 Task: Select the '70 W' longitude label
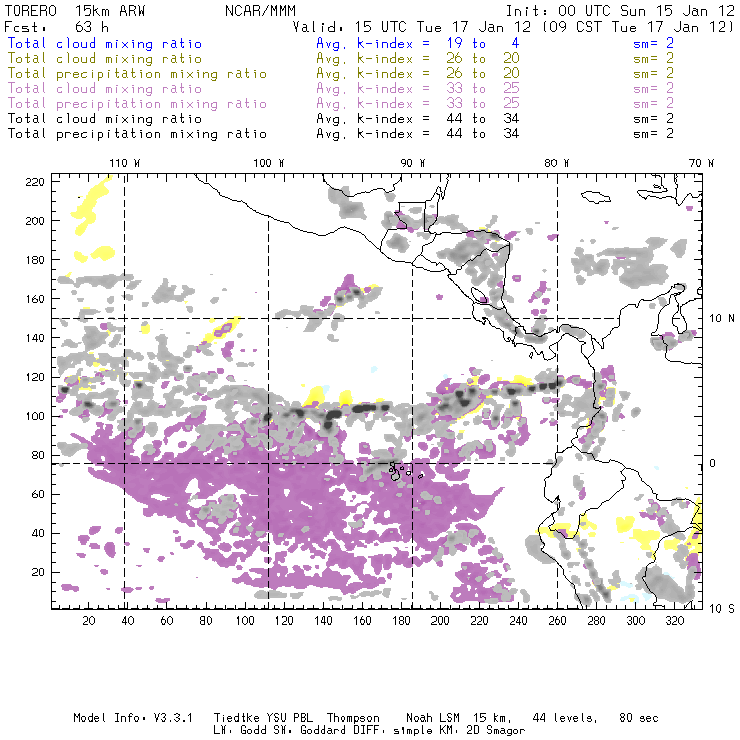(701, 163)
